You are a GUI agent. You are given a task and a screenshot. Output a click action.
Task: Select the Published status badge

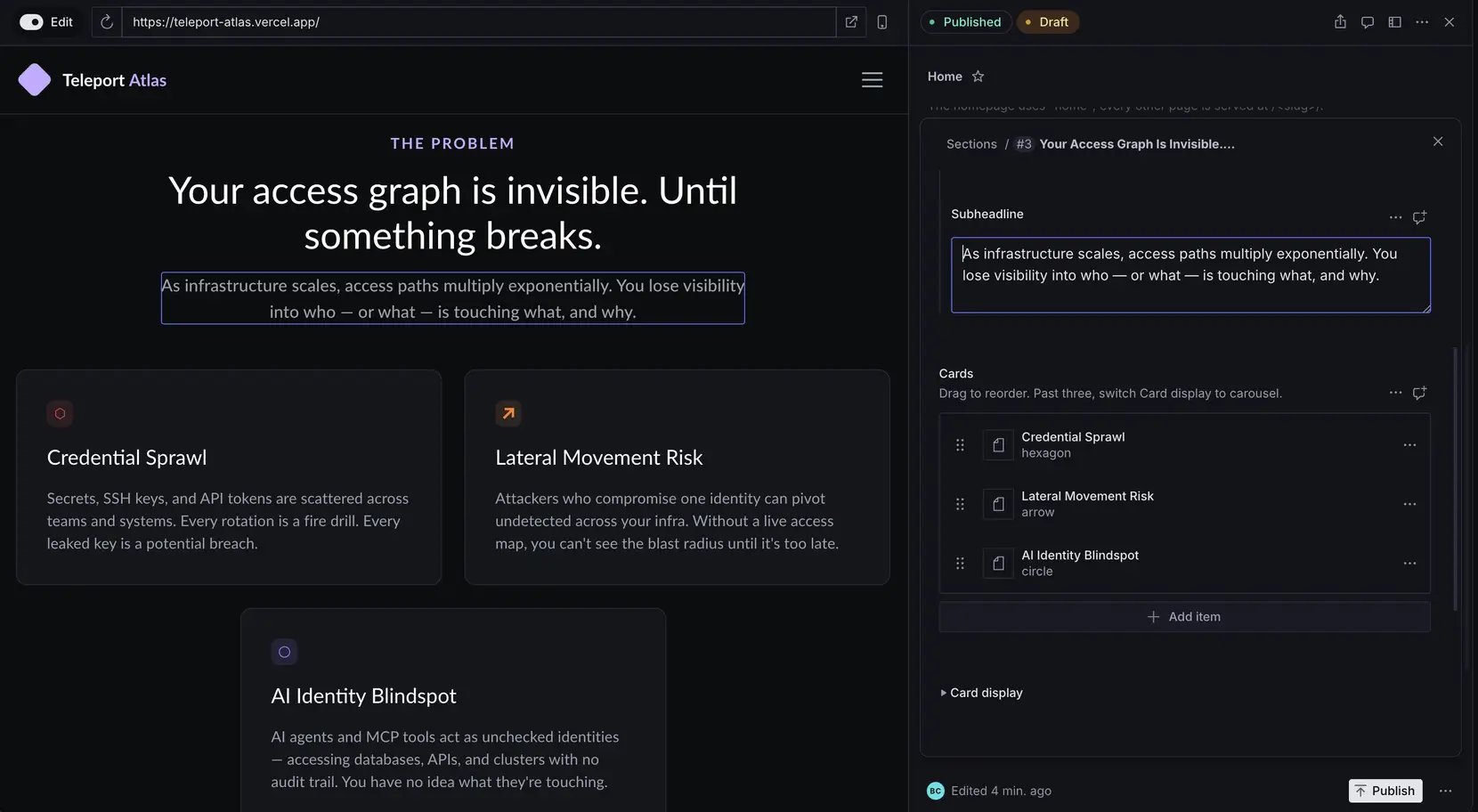(965, 22)
